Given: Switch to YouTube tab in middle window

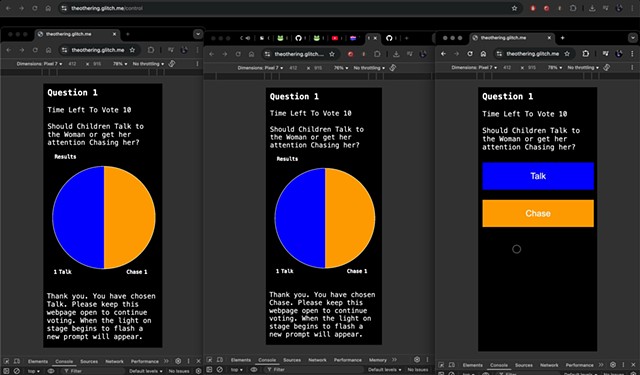Looking at the screenshot, I should point(335,38).
